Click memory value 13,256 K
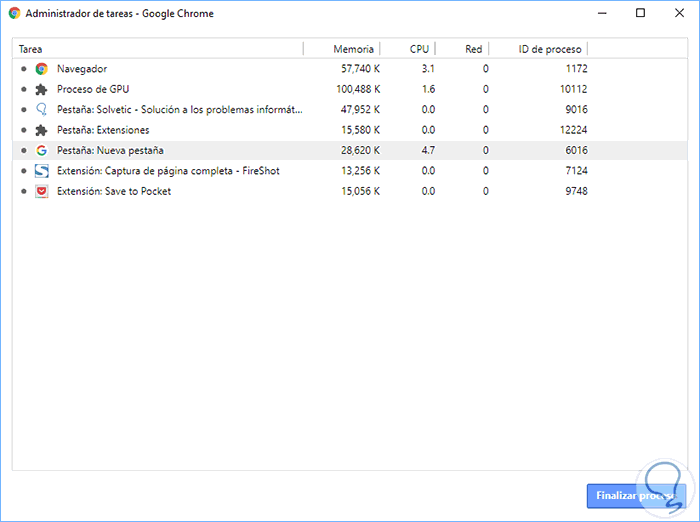 (x=361, y=171)
